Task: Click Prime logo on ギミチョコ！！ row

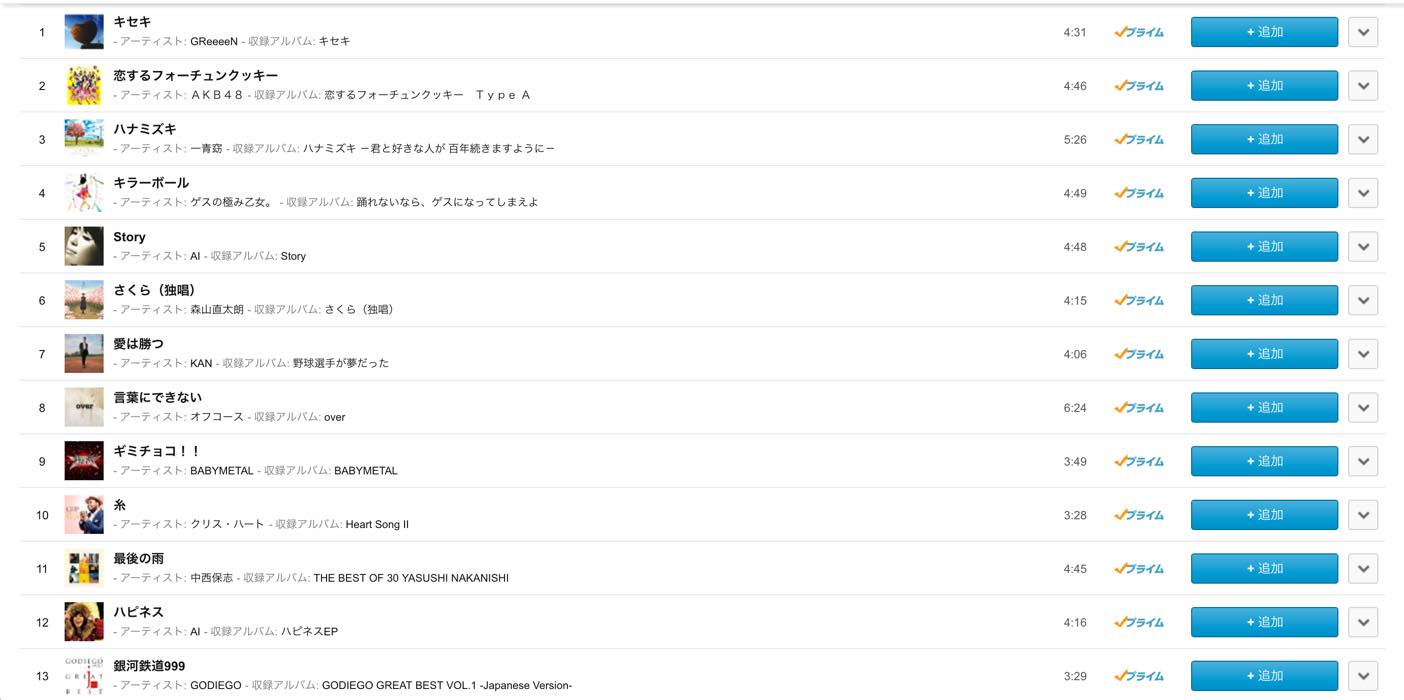Action: (x=1139, y=461)
